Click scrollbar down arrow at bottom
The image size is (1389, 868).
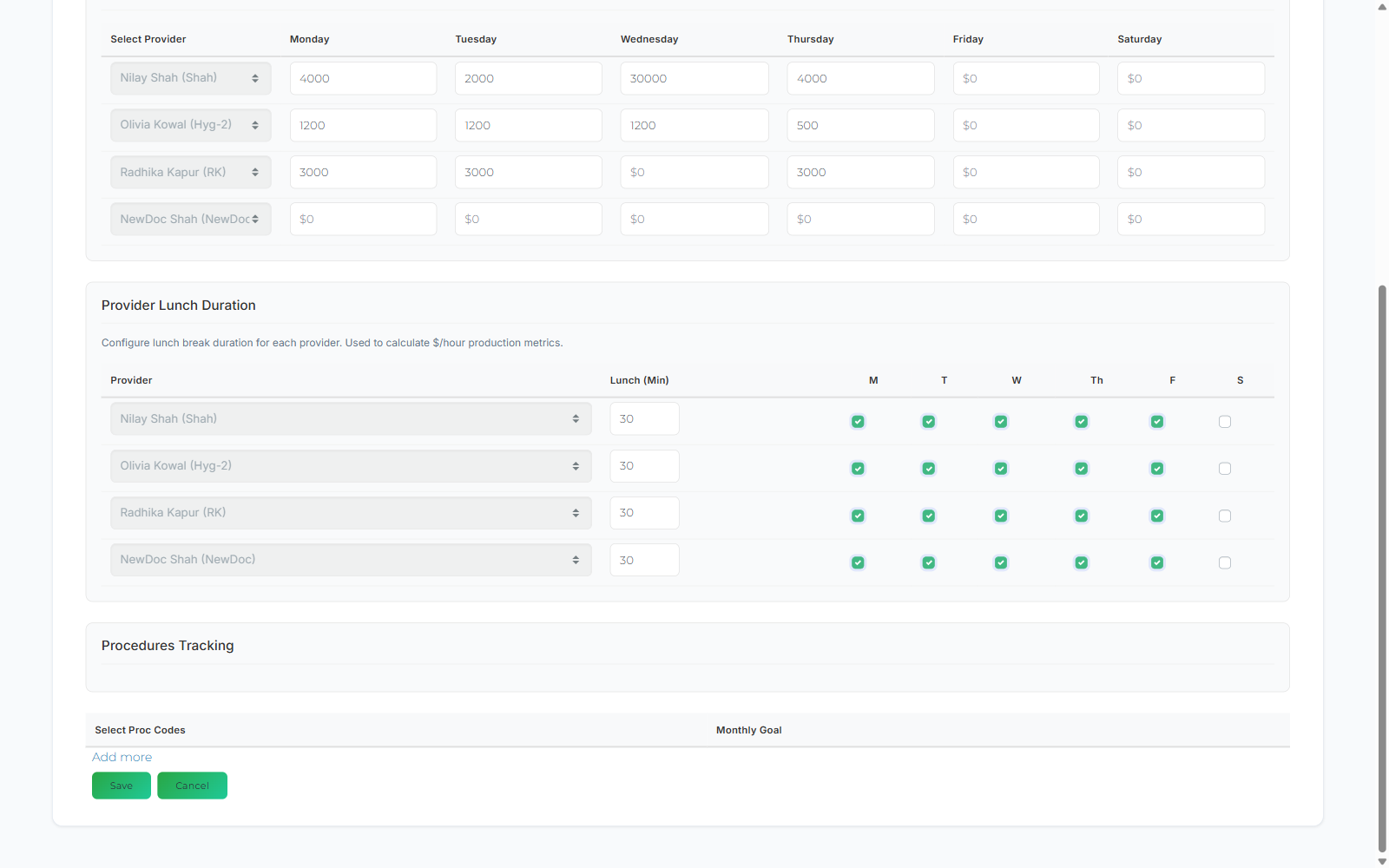click(x=1382, y=862)
